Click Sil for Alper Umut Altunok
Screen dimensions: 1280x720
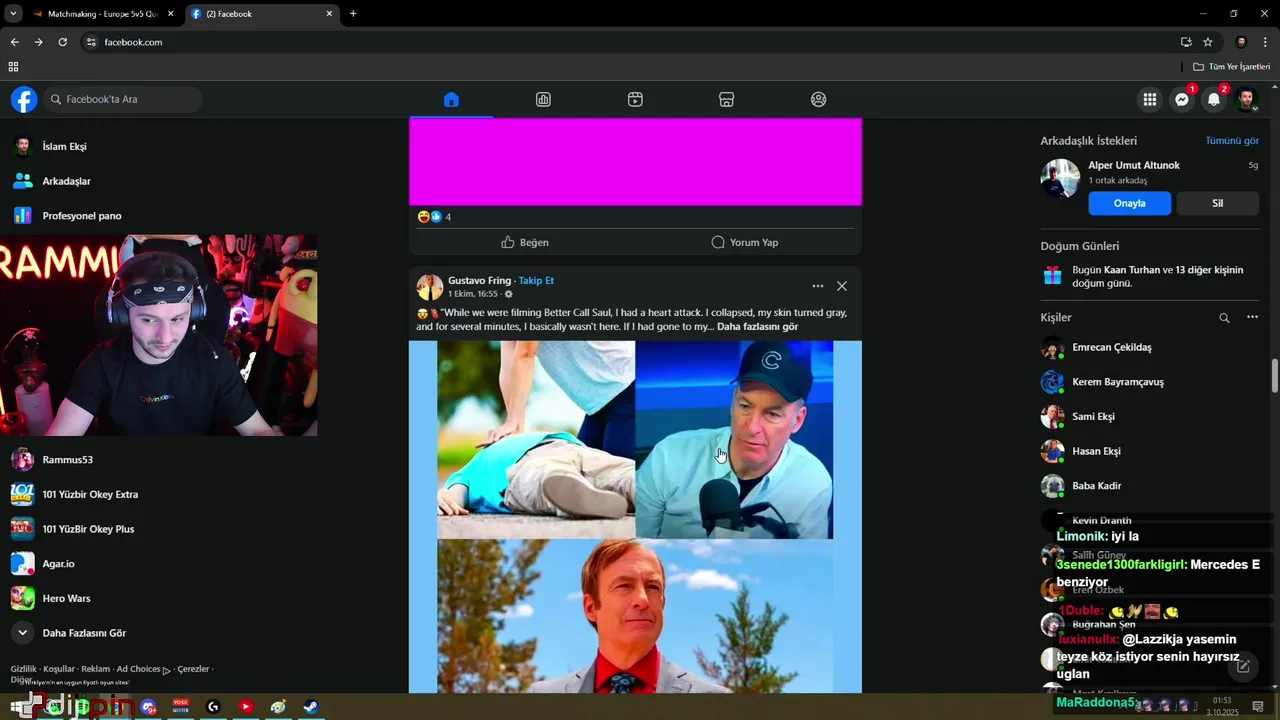tap(1218, 203)
